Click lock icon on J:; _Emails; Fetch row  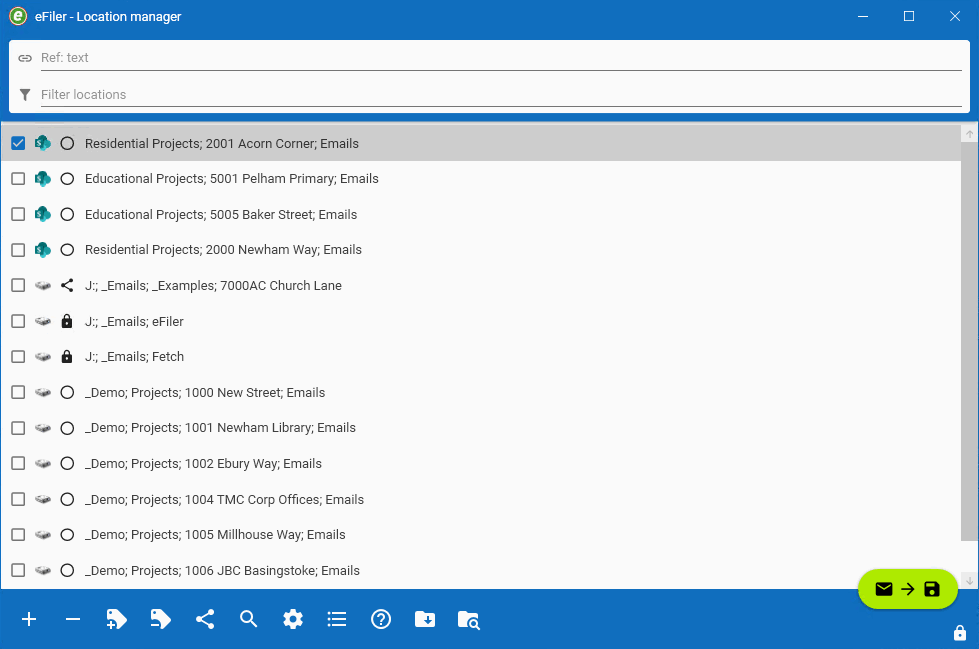67,357
